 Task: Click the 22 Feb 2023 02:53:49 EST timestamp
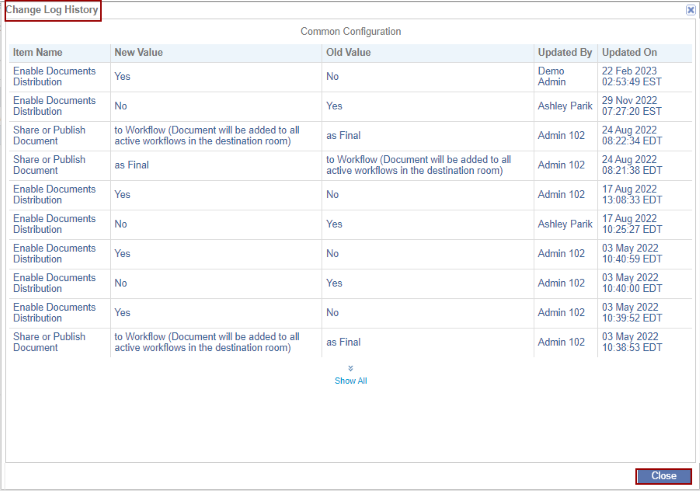click(630, 77)
